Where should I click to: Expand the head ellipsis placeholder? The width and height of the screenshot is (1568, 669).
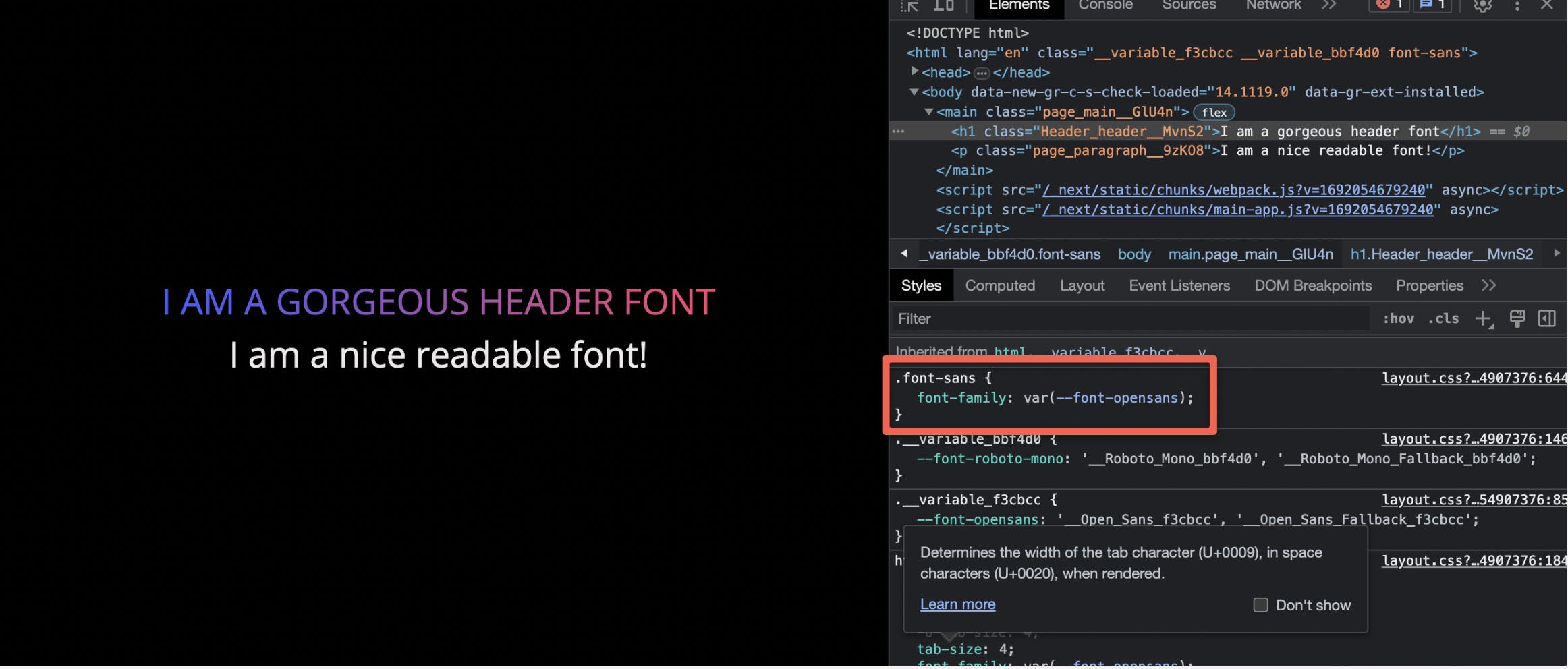tap(982, 73)
